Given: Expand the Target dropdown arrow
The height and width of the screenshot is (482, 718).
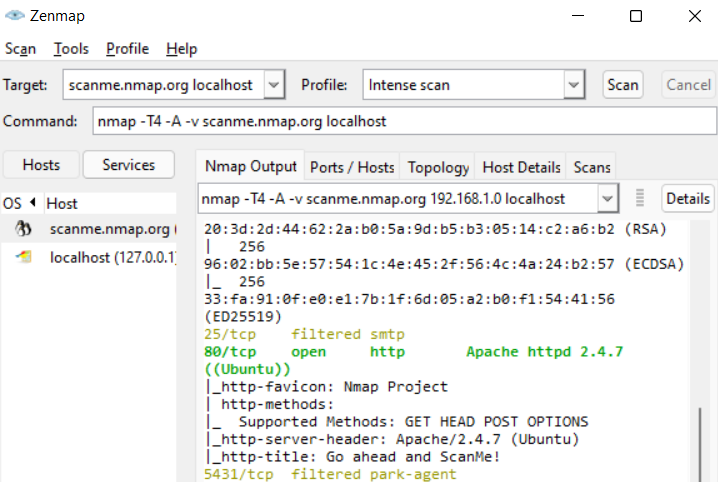Looking at the screenshot, I should (x=274, y=84).
